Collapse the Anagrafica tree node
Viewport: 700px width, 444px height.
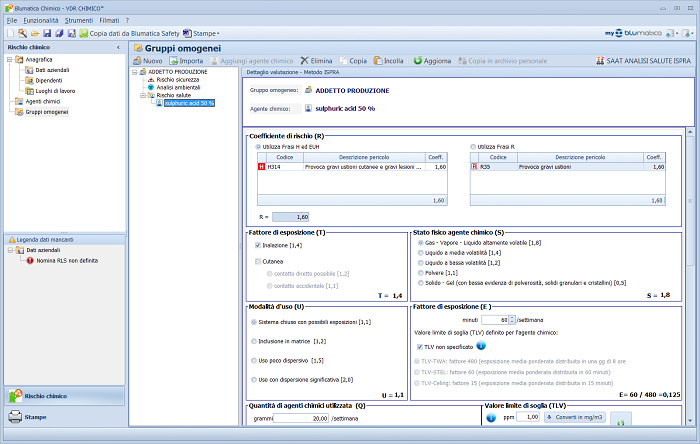(x=9, y=60)
